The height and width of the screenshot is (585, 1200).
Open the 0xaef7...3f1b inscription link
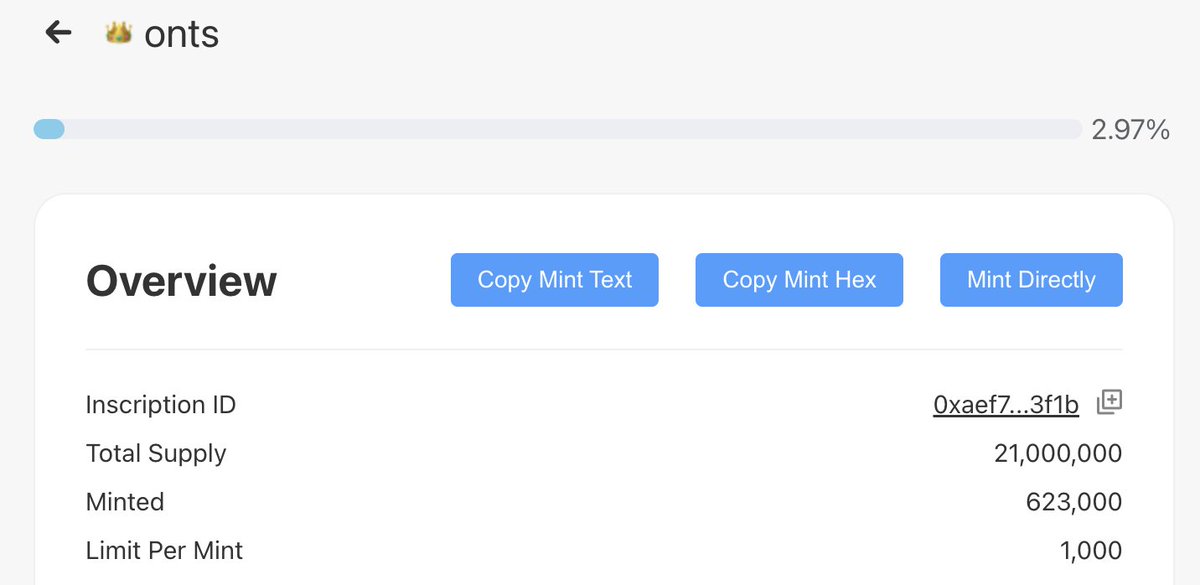1006,405
